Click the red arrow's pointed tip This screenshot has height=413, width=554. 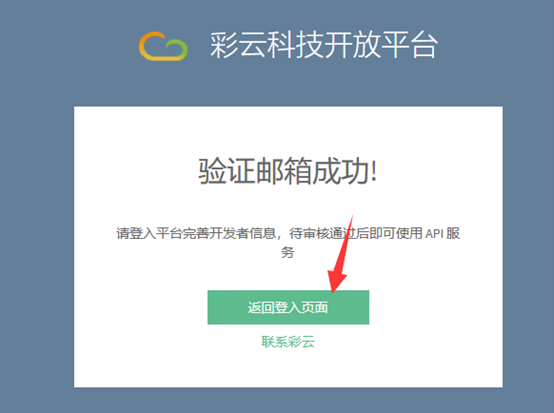(x=332, y=291)
